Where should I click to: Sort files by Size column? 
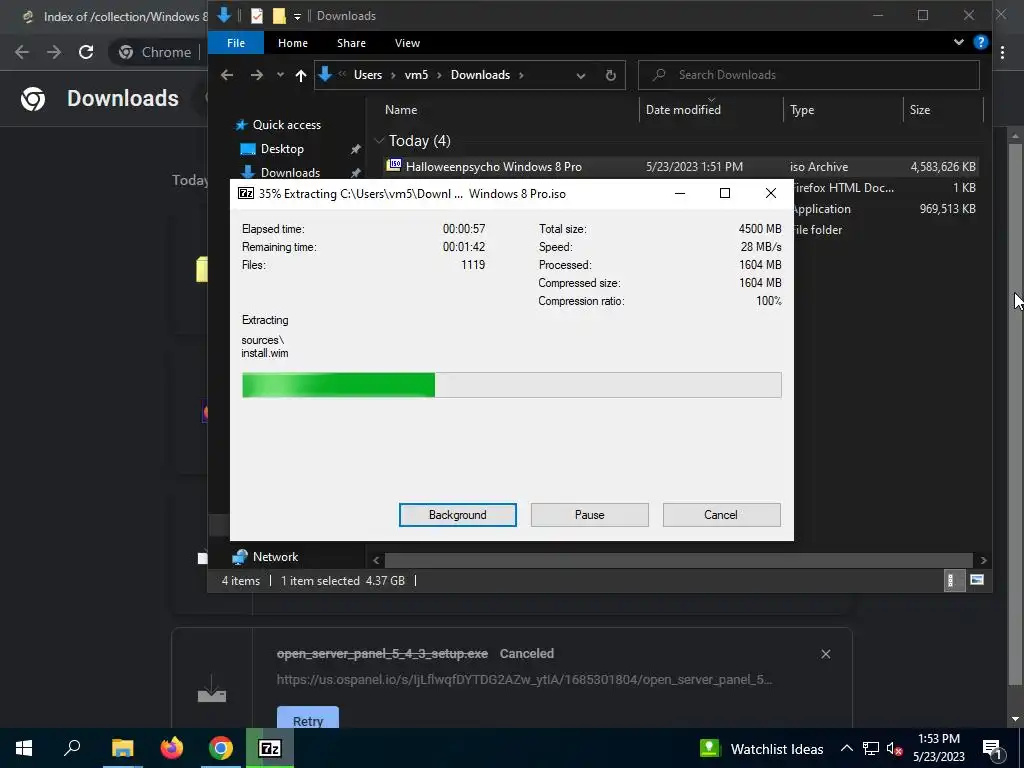pyautogui.click(x=920, y=110)
